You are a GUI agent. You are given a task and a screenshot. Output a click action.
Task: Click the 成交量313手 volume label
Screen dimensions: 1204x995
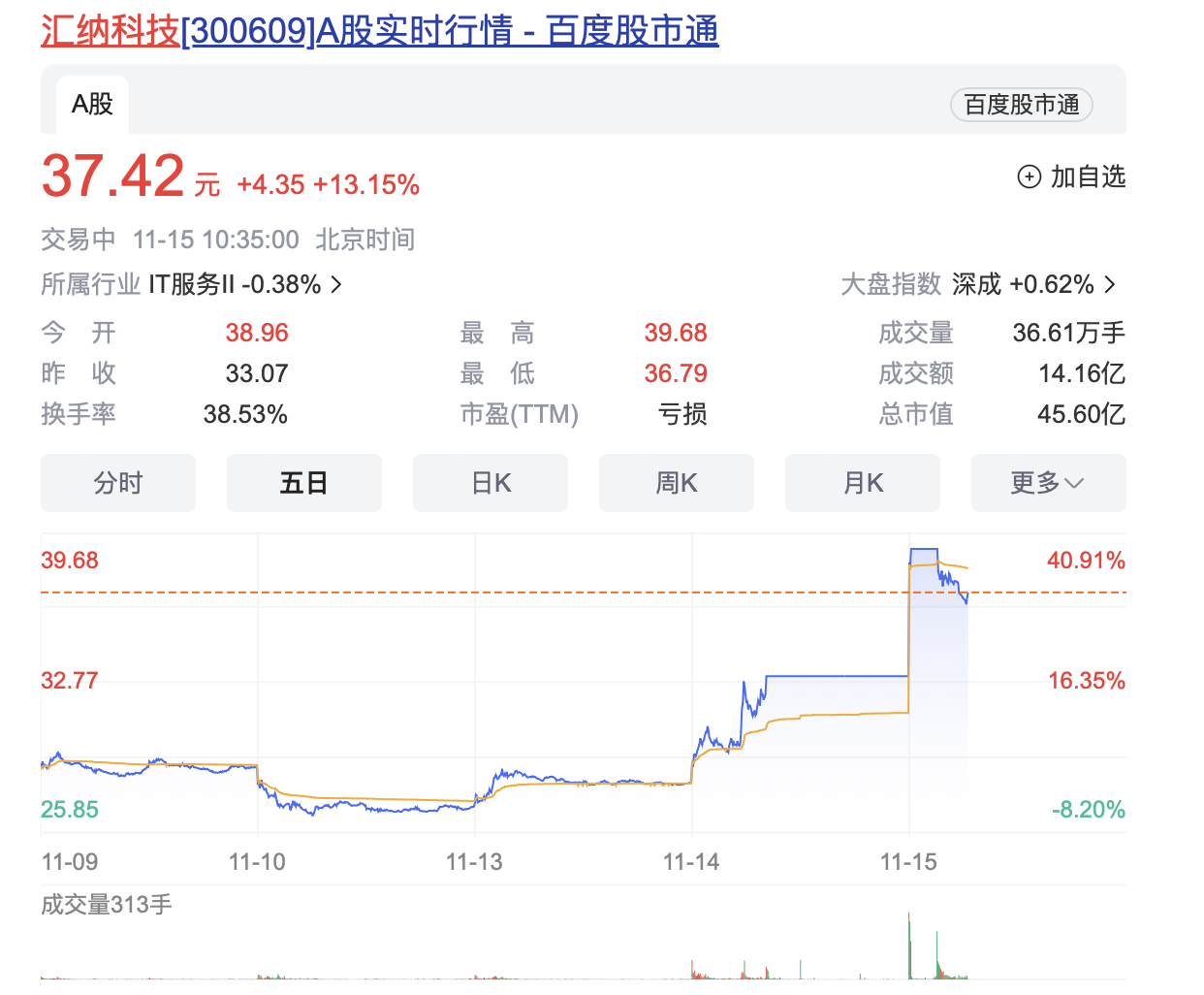coord(107,905)
